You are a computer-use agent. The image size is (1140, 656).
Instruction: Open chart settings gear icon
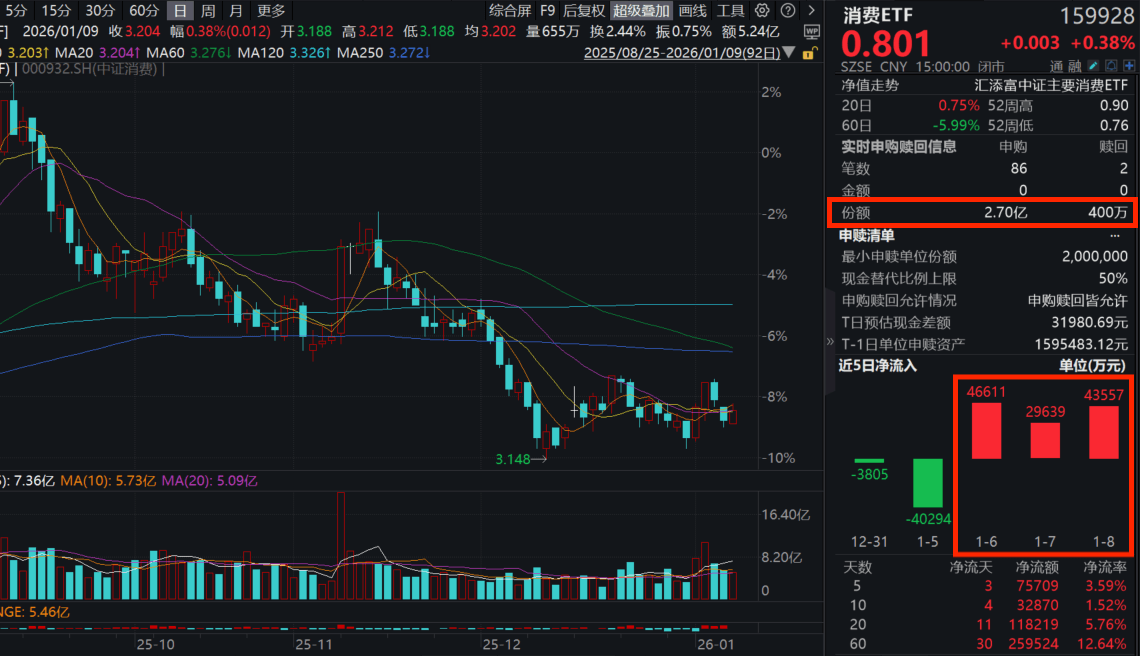(x=762, y=11)
